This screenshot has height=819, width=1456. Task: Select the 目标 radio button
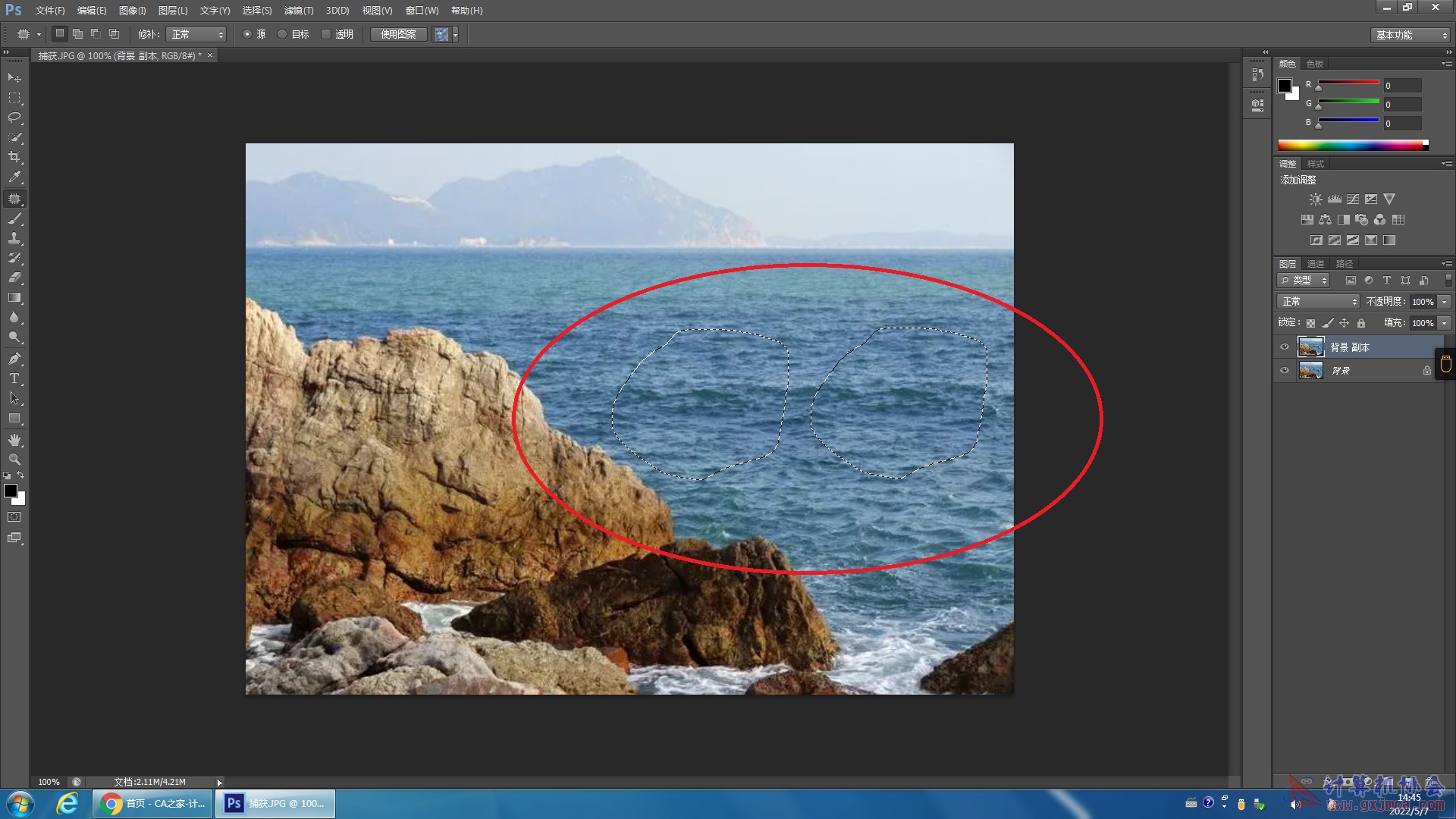pos(282,34)
